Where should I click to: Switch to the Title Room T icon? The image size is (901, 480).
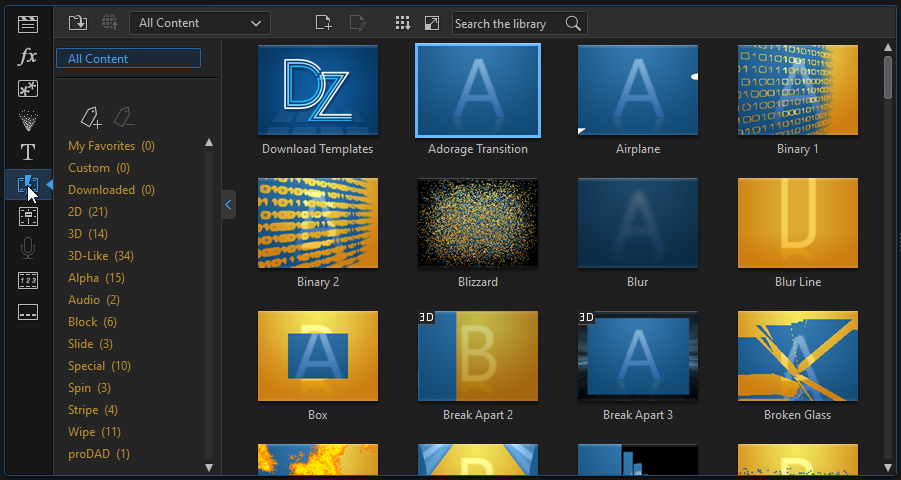coord(28,152)
